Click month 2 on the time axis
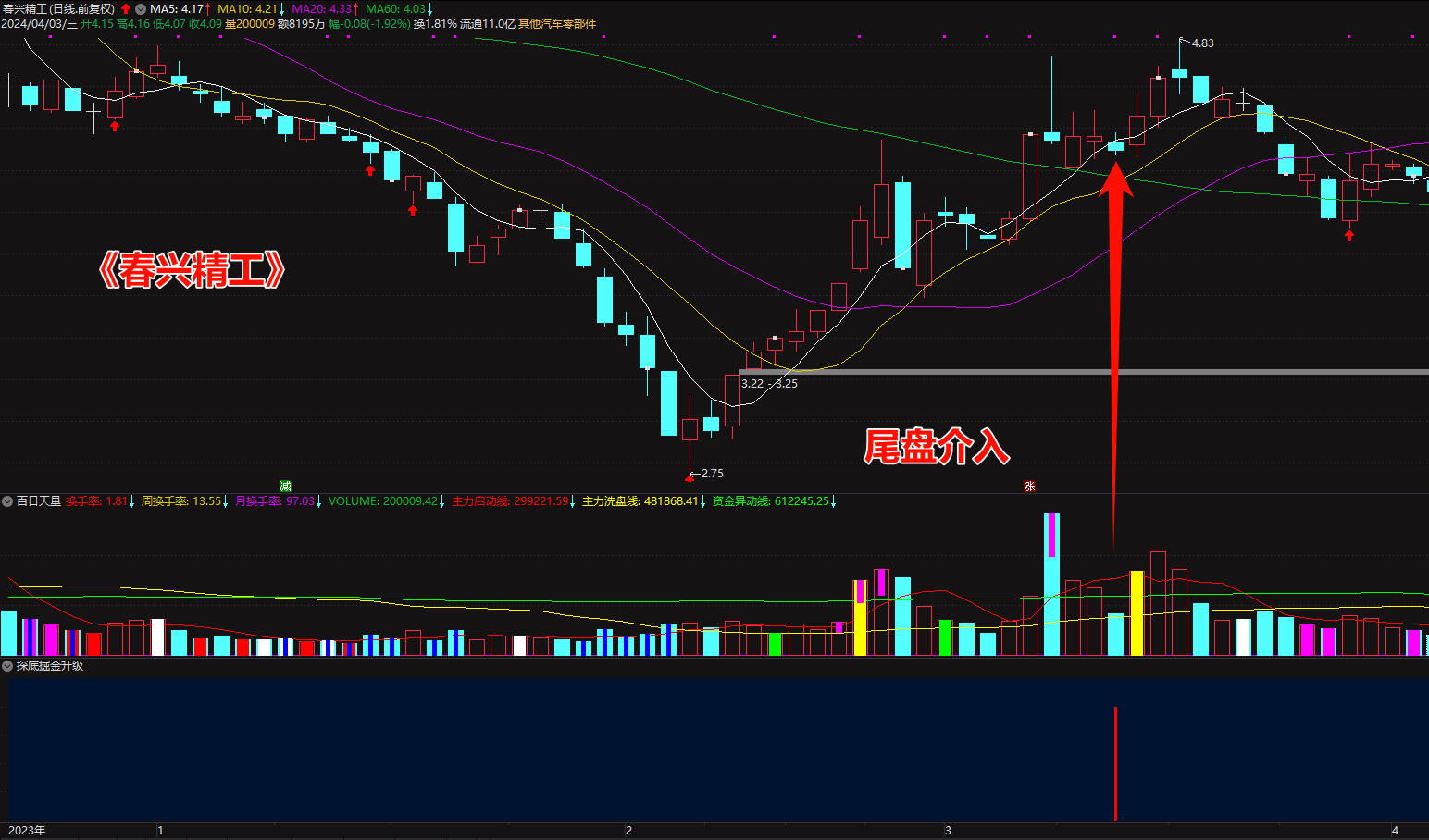 point(628,831)
